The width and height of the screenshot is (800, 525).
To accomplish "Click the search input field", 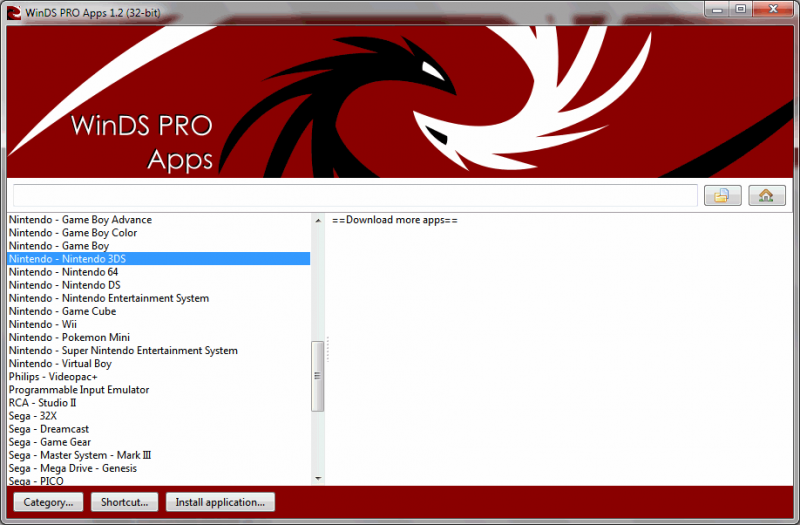I will pyautogui.click(x=355, y=195).
